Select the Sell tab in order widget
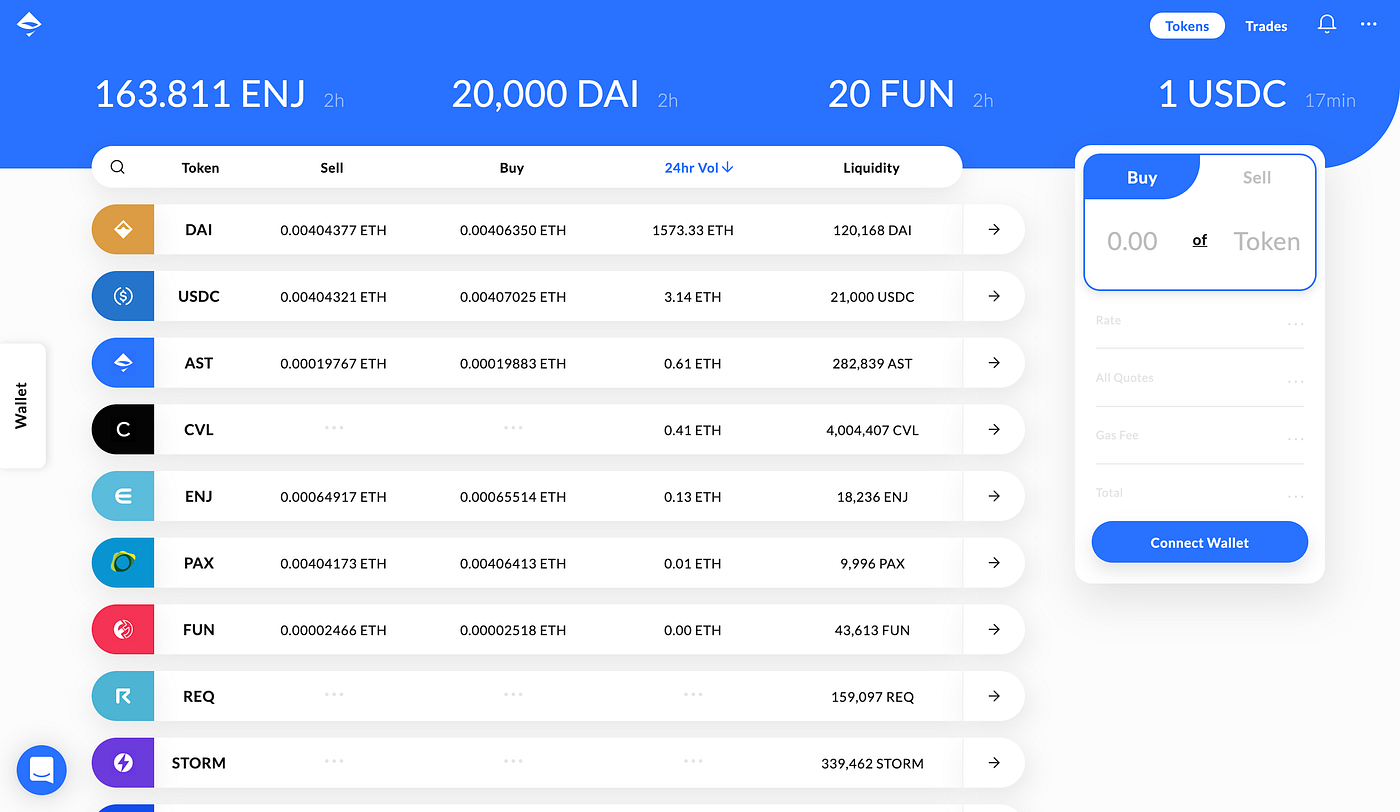 click(x=1257, y=177)
